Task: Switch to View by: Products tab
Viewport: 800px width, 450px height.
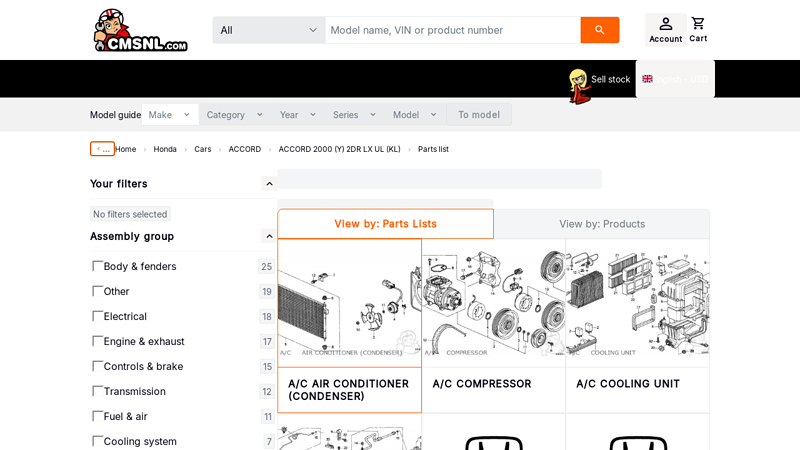Action: pyautogui.click(x=602, y=224)
